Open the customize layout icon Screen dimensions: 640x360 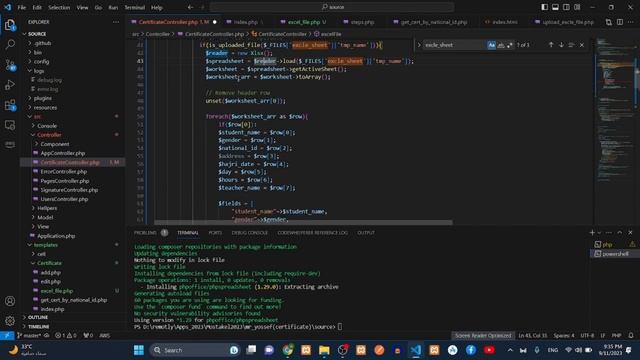tap(577, 7)
